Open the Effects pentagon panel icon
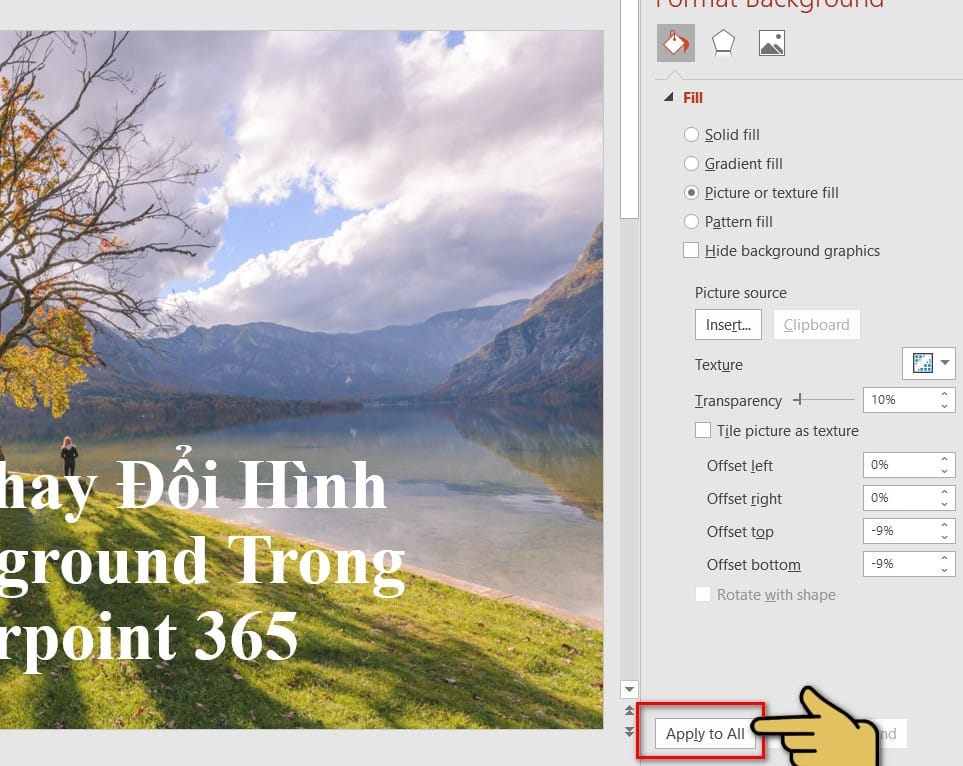 coord(723,42)
